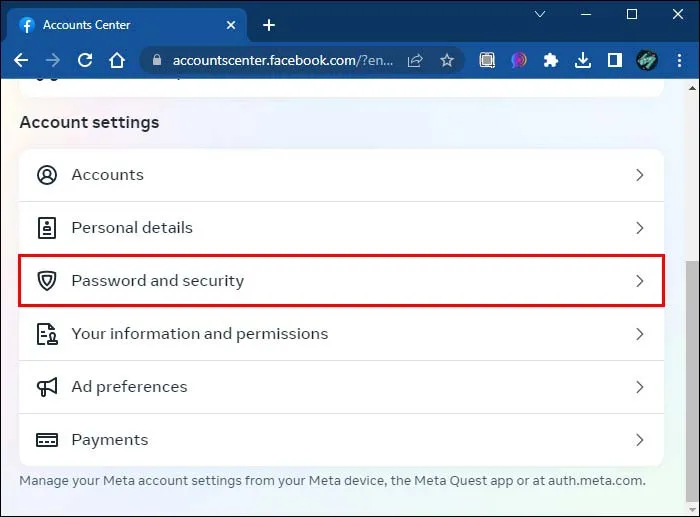The width and height of the screenshot is (700, 517).
Task: Open the extensions puzzle piece icon
Action: coord(551,60)
